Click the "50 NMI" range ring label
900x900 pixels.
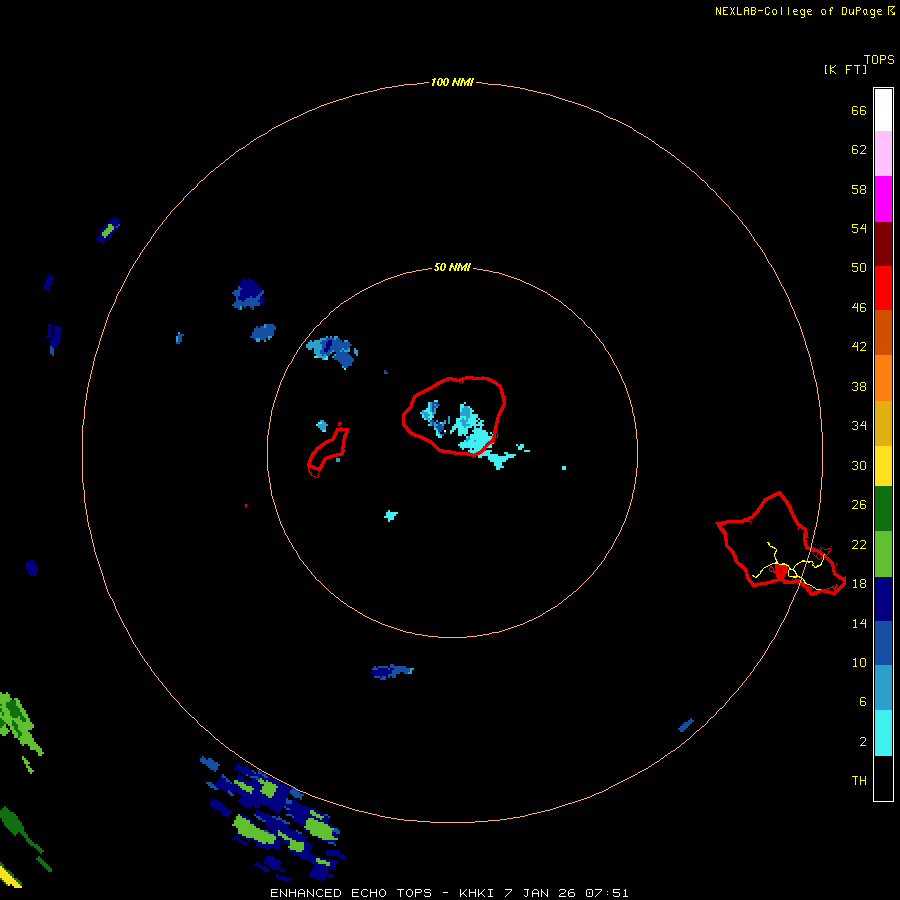452,267
